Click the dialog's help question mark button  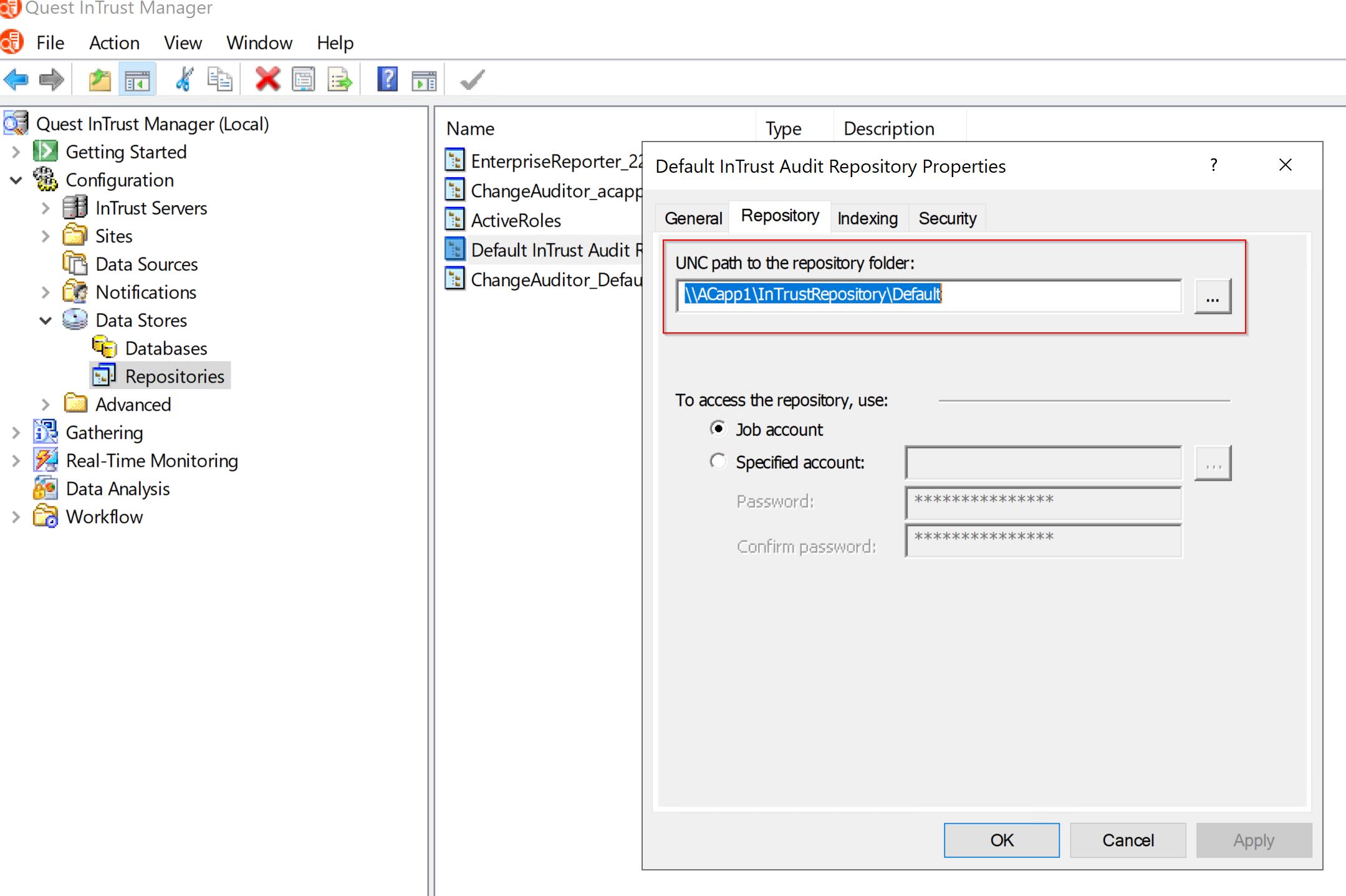1213,165
